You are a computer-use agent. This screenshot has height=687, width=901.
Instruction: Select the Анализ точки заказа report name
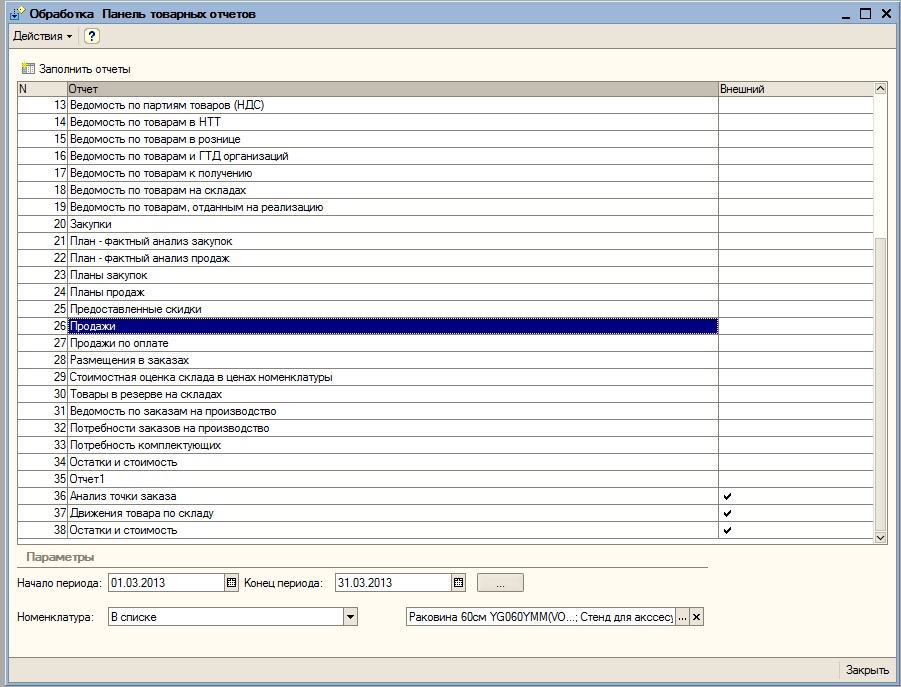(x=393, y=496)
